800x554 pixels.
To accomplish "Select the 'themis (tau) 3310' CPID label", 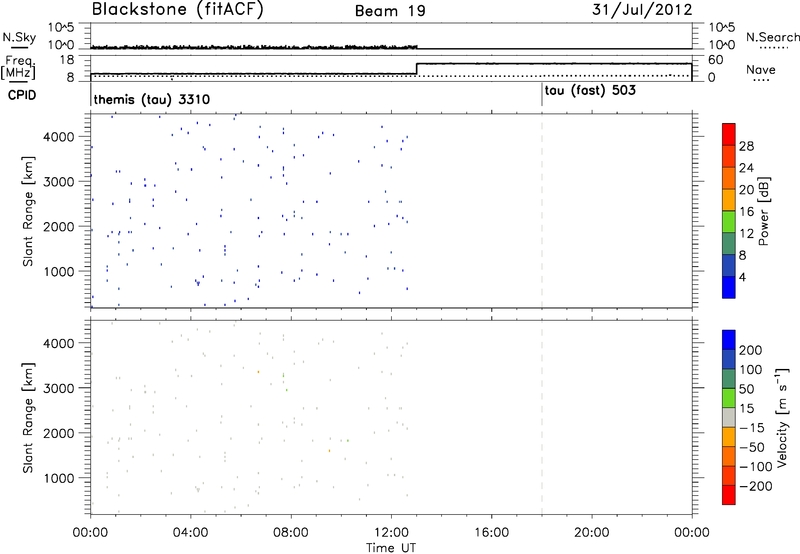I will point(152,99).
